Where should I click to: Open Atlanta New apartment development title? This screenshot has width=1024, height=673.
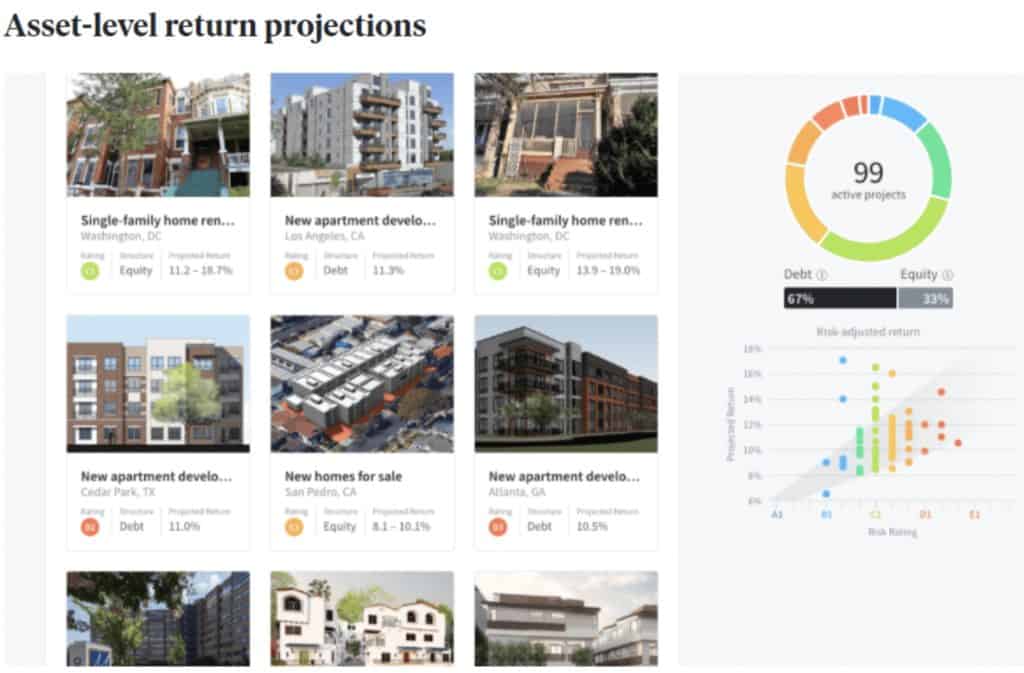click(x=564, y=477)
